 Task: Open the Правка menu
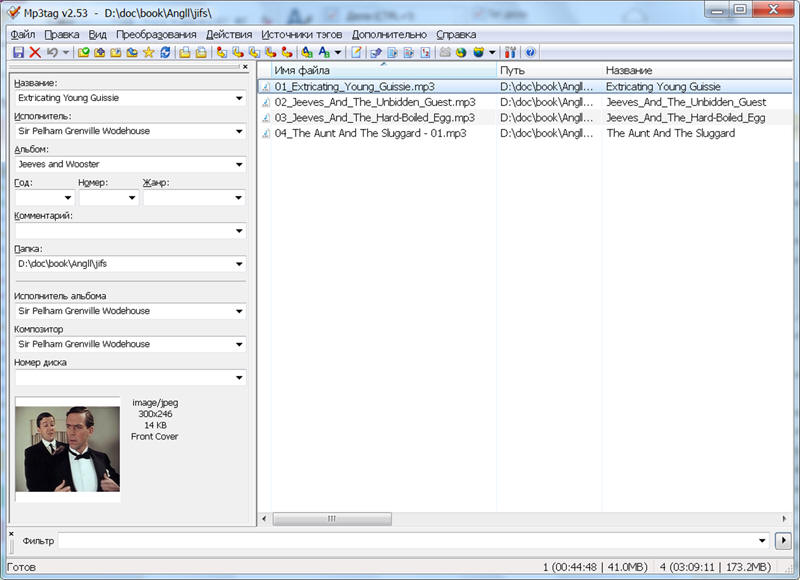pos(62,34)
